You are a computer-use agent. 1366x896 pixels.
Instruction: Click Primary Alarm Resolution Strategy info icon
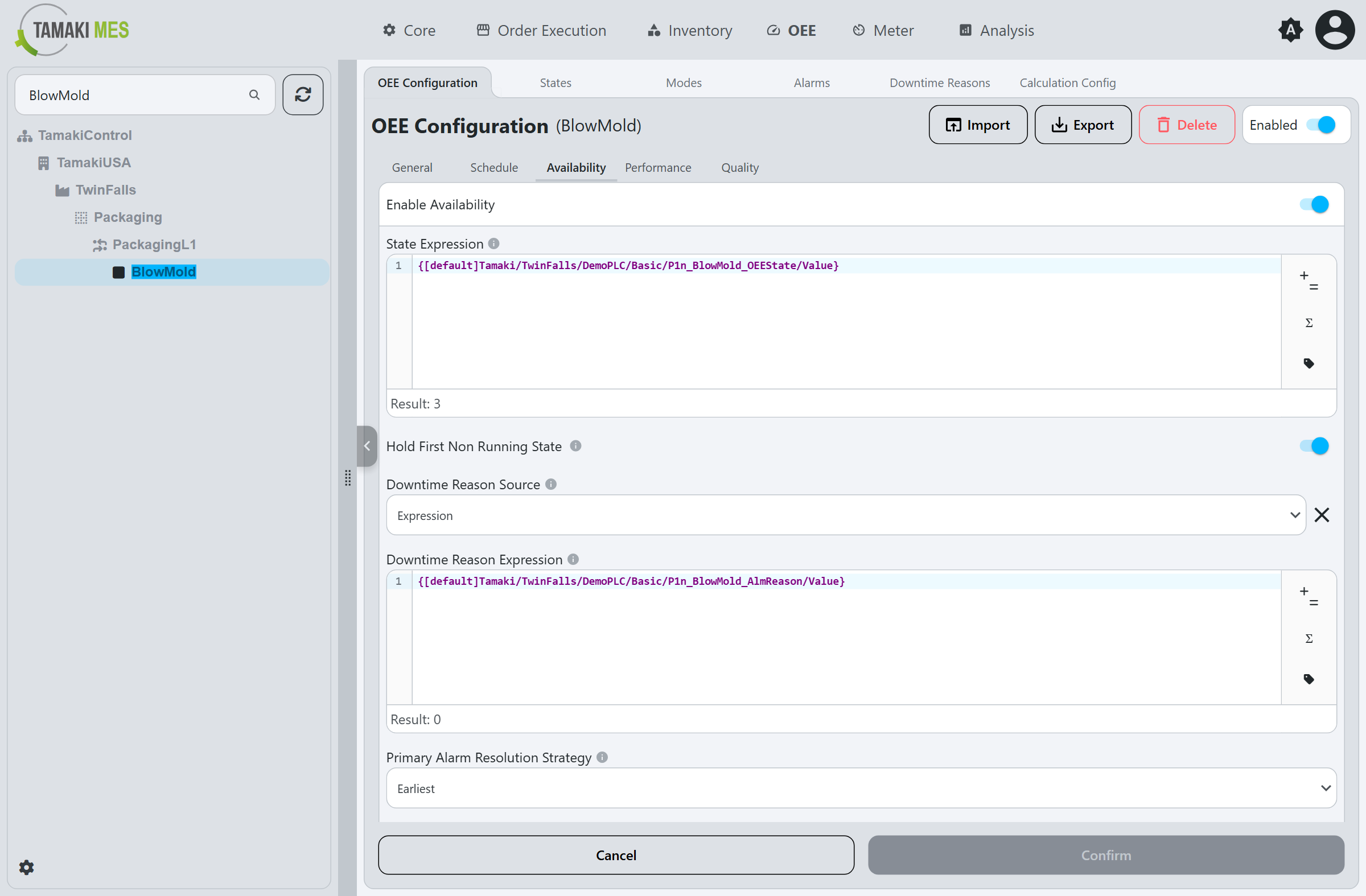(602, 757)
